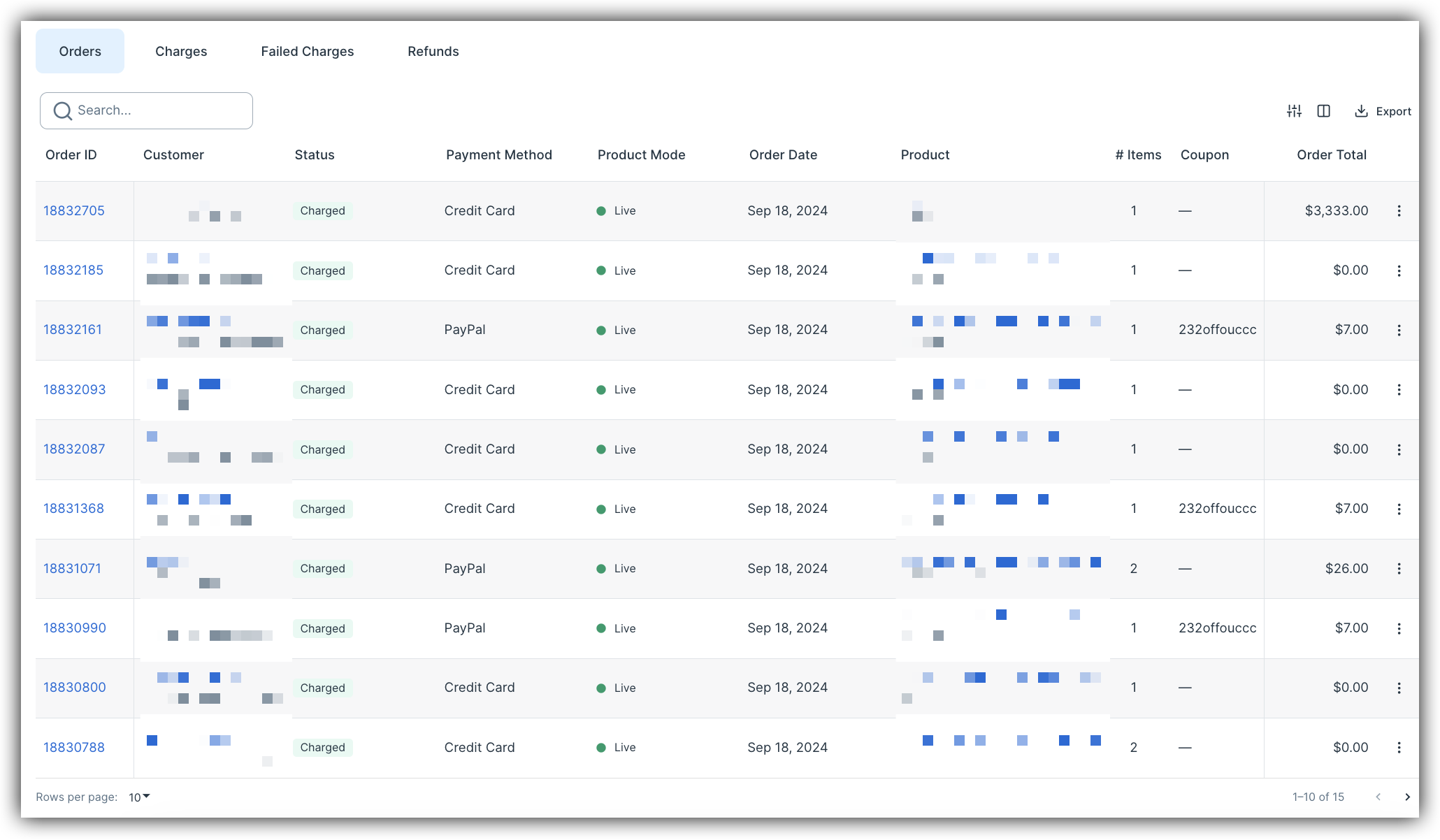Click the column layout icon
Screen dimensions: 1440x840
point(1323,111)
